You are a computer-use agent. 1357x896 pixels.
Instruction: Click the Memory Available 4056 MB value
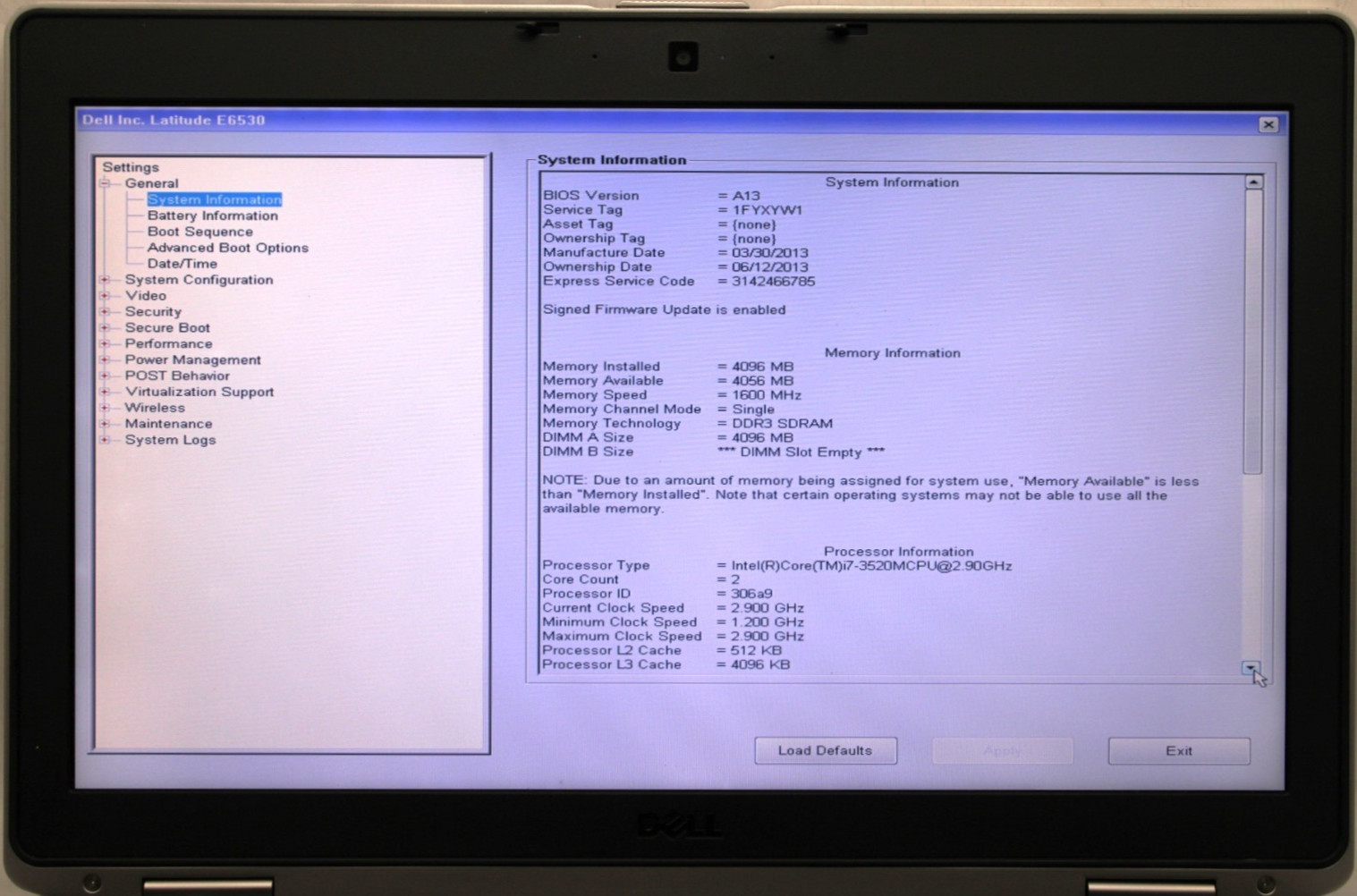coord(763,381)
